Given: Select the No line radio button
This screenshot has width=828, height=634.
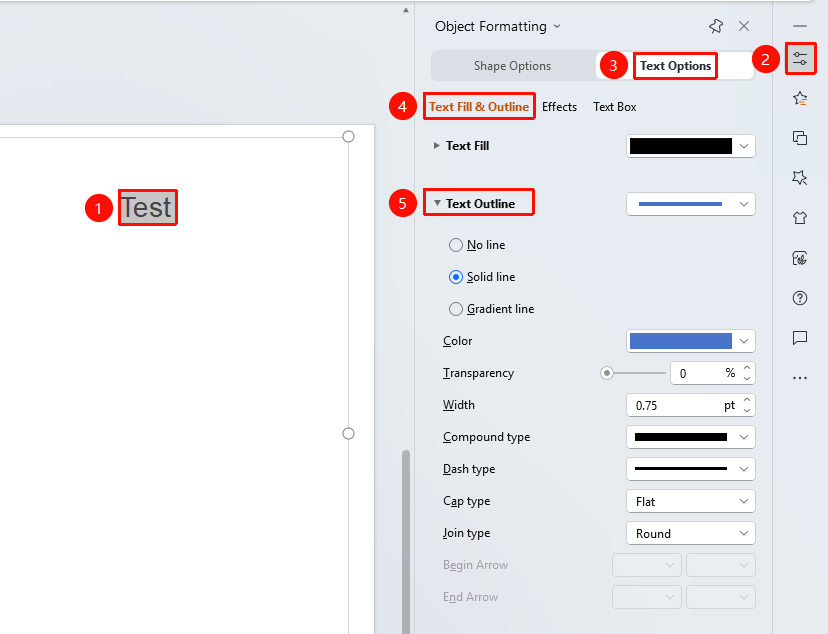Looking at the screenshot, I should pyautogui.click(x=456, y=245).
